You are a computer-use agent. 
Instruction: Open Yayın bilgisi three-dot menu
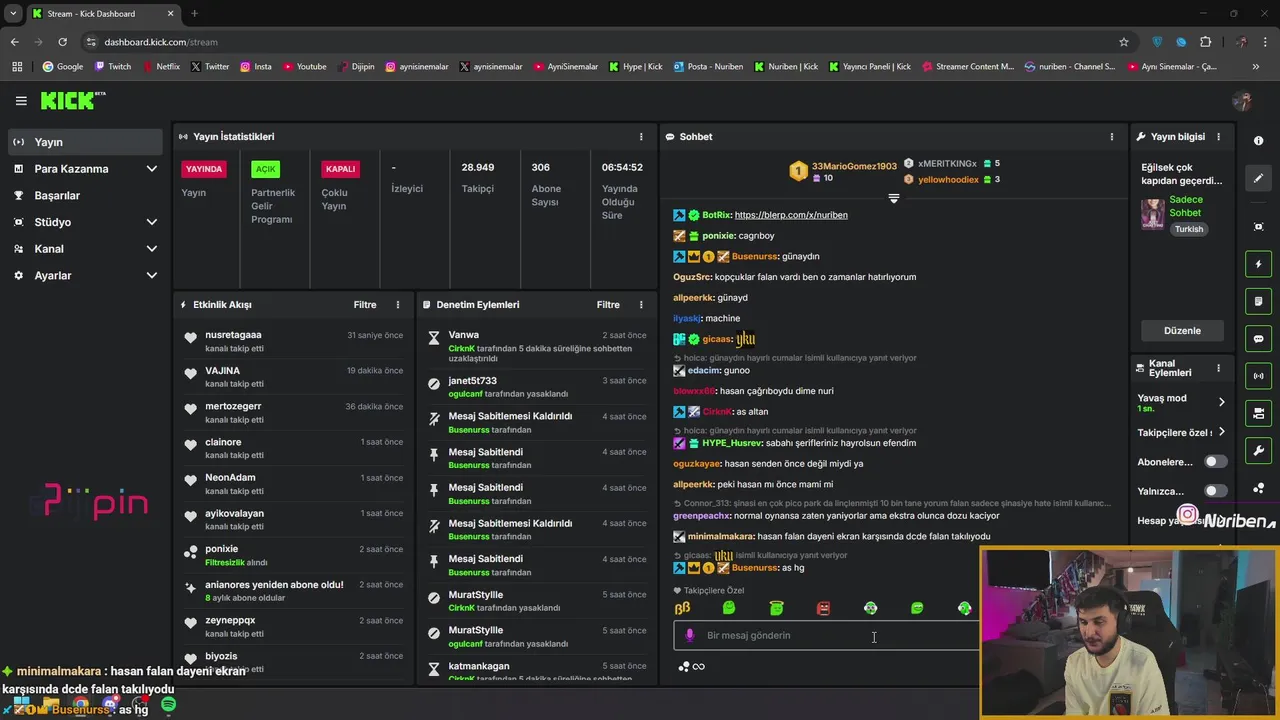[1218, 137]
